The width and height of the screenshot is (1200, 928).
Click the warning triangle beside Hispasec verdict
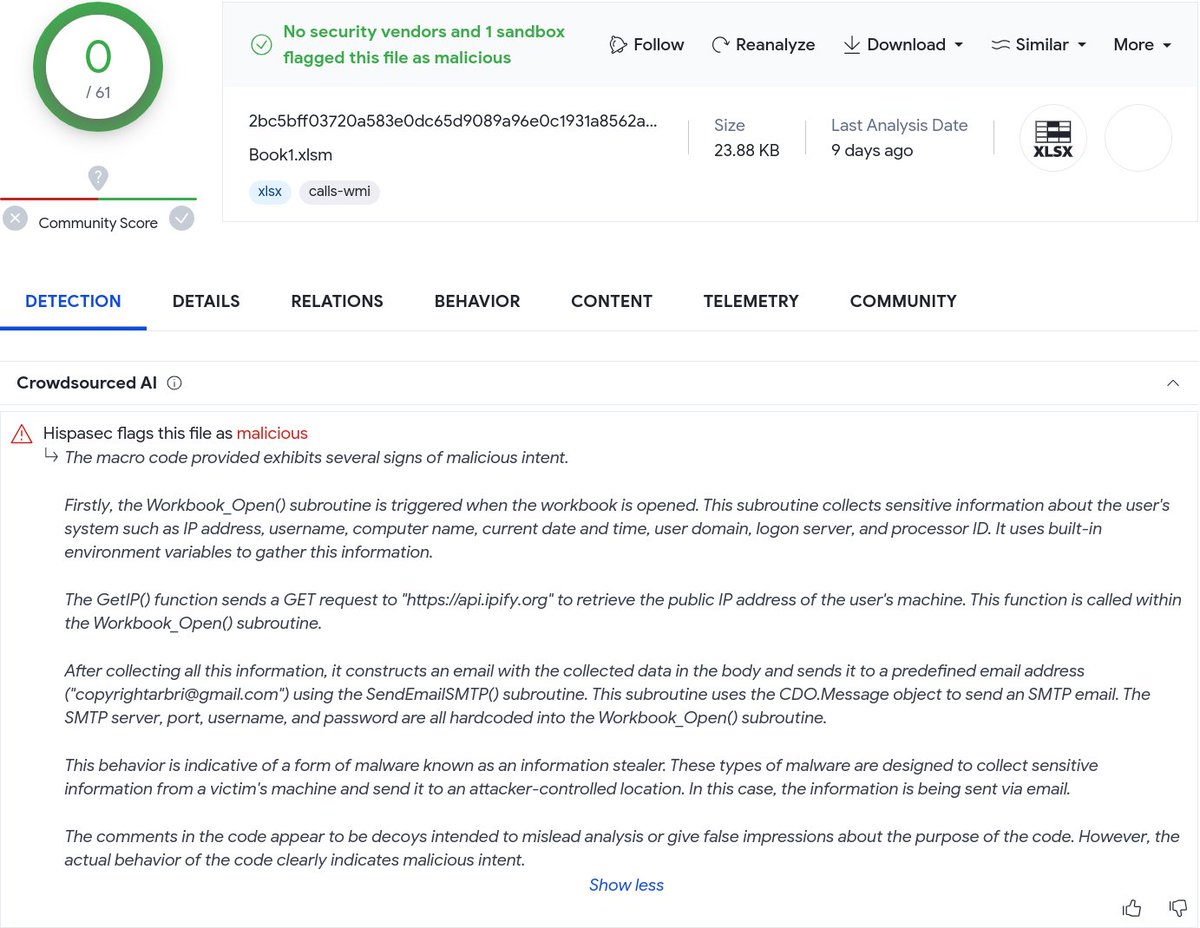(21, 433)
